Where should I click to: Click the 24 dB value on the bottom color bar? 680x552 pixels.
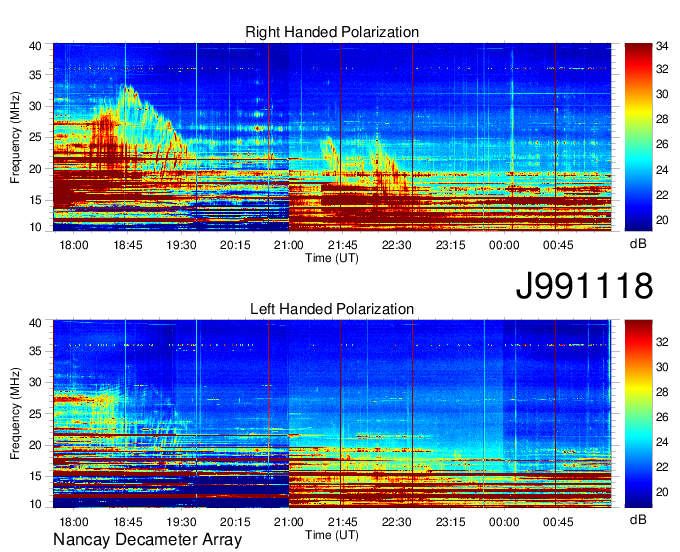coord(662,442)
